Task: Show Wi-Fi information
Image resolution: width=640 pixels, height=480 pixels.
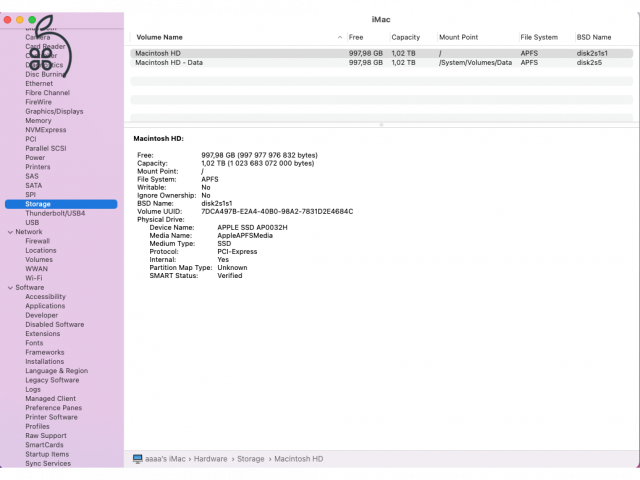Action: [33, 278]
